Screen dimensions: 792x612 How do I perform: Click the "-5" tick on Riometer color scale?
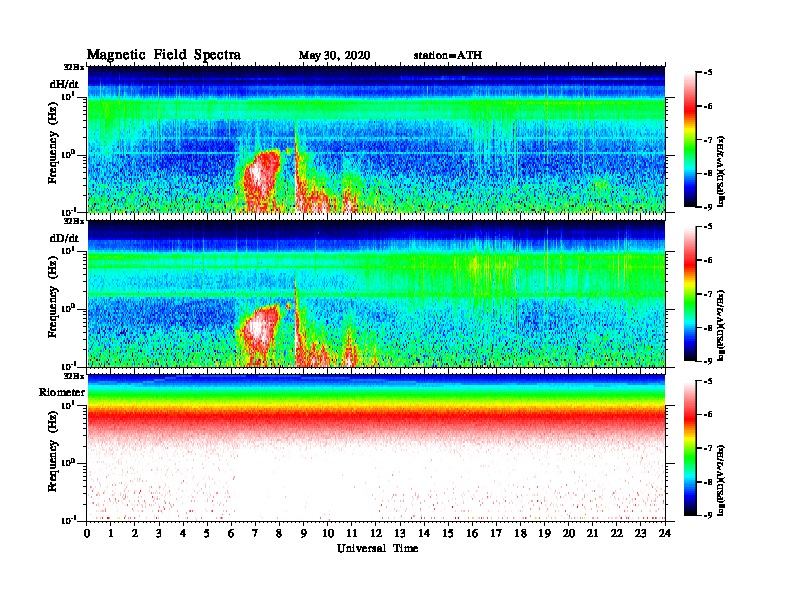pos(708,381)
